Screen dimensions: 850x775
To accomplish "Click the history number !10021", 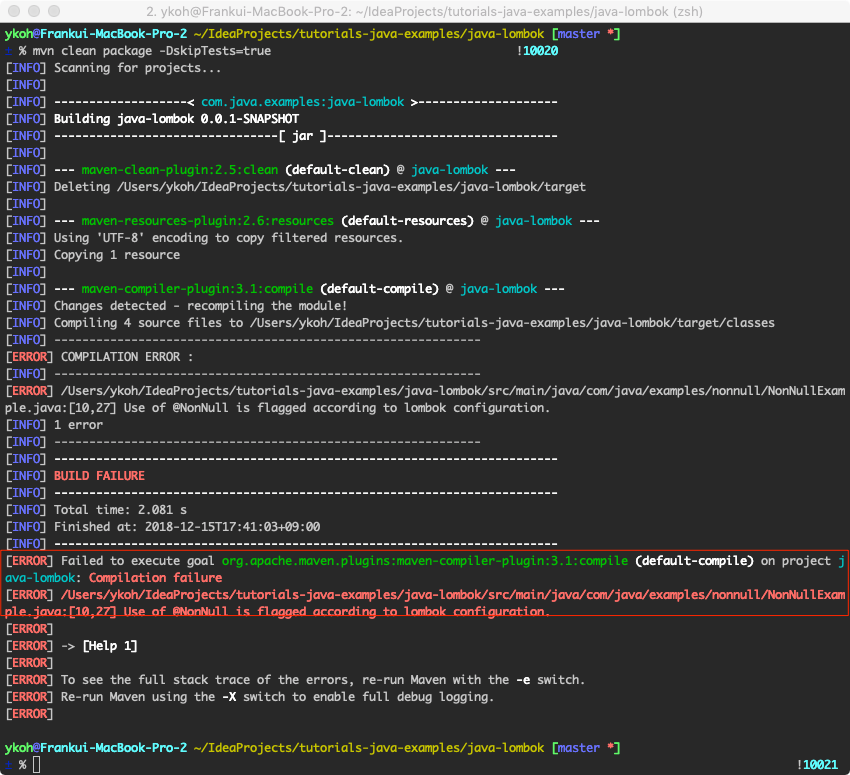I will [818, 765].
